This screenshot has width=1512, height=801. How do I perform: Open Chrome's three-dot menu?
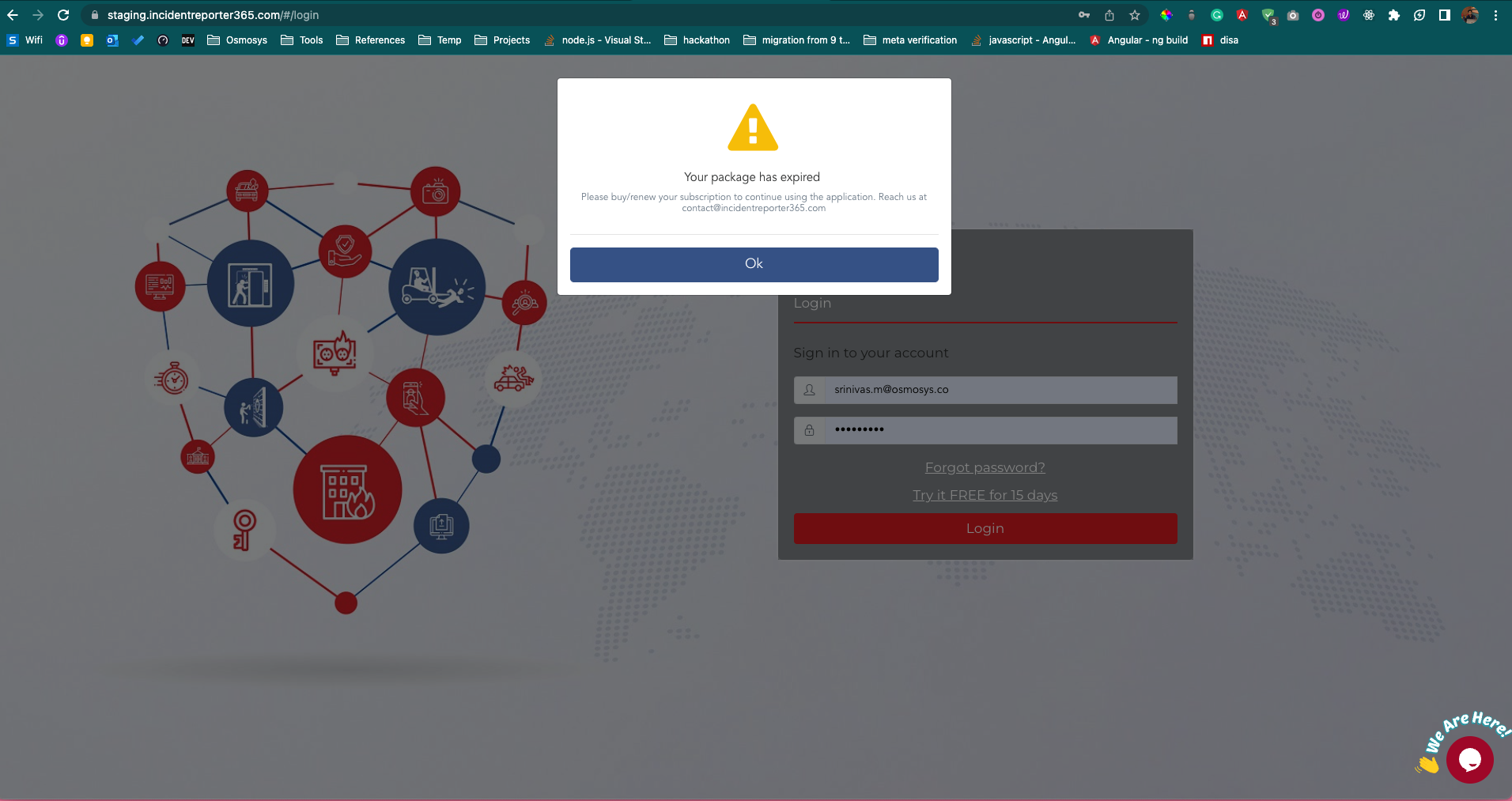[x=1495, y=15]
